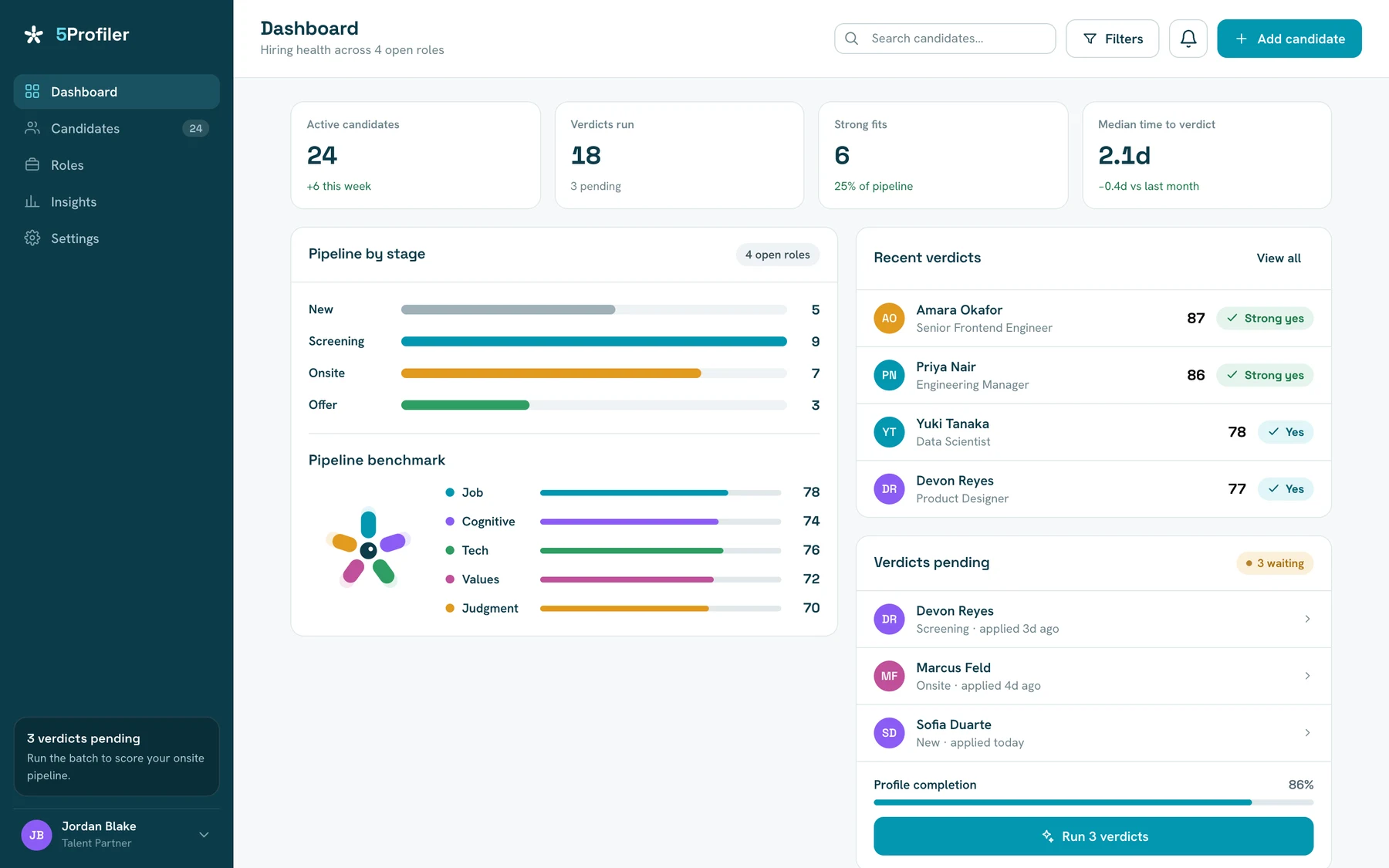This screenshot has height=868, width=1389.
Task: Click Devon Reyes's Yes badge
Action: 1286,489
